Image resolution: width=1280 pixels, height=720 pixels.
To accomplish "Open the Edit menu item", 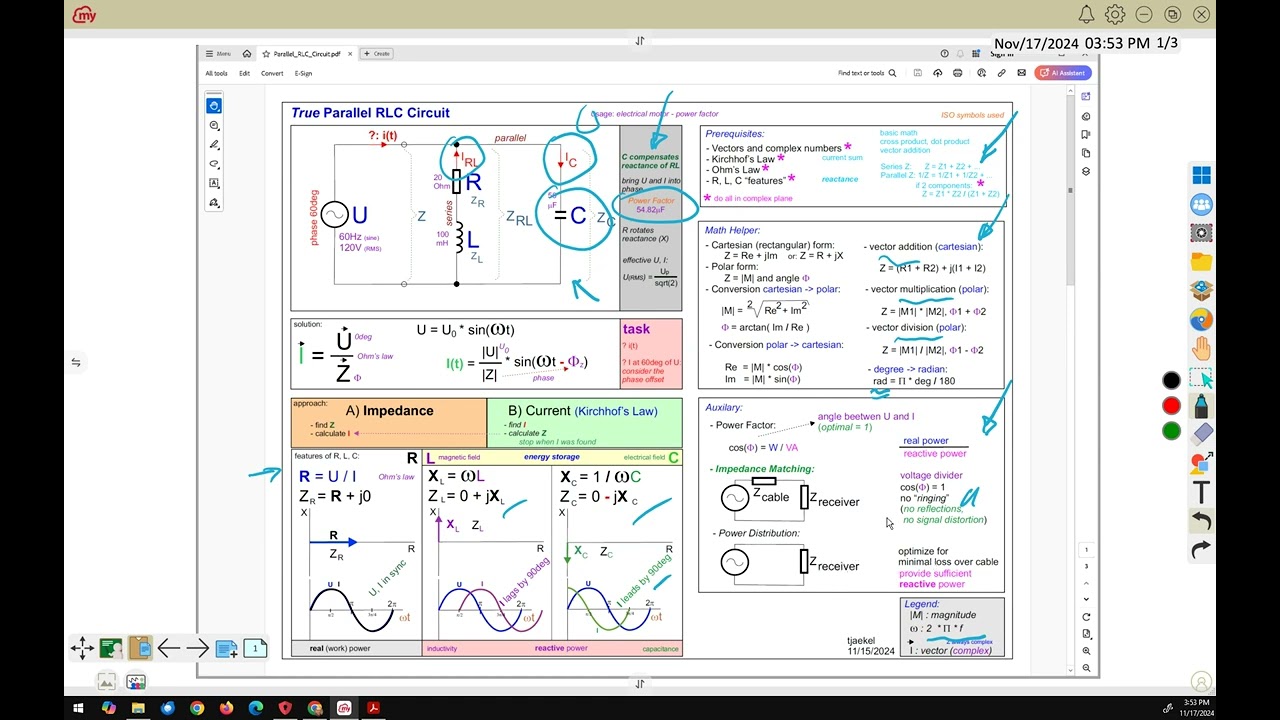I will (x=245, y=73).
